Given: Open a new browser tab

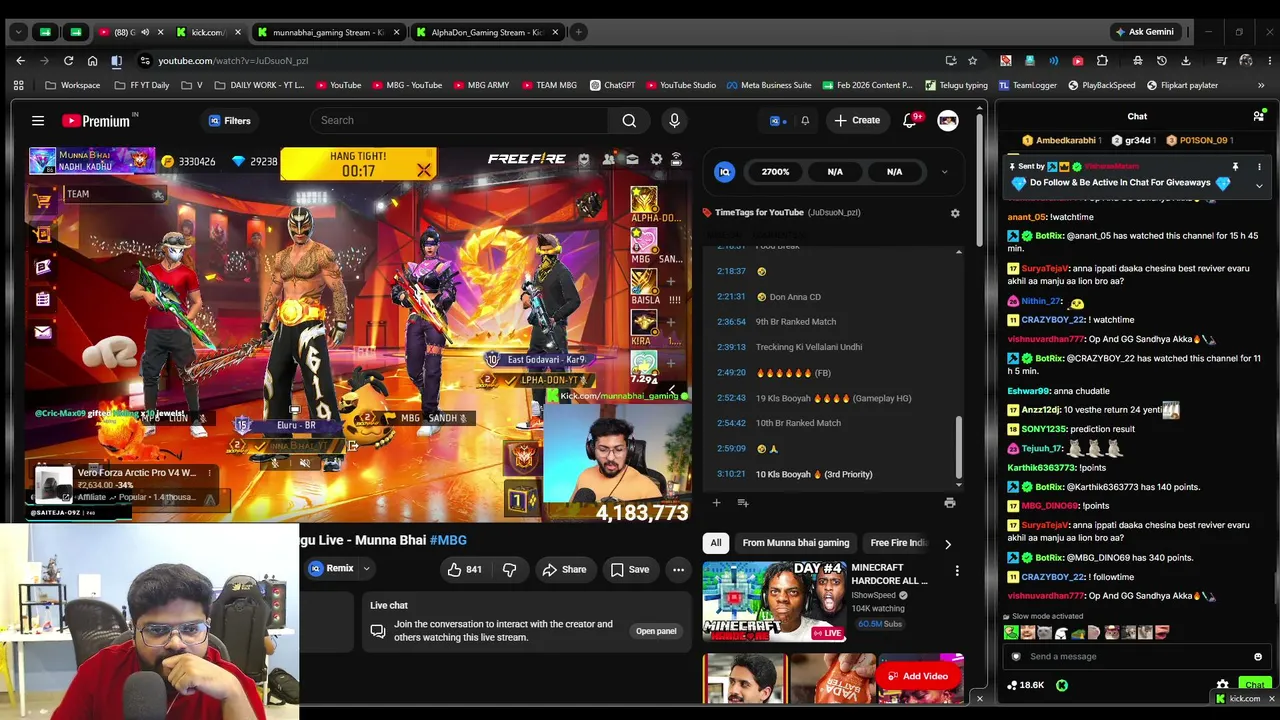Looking at the screenshot, I should point(578,32).
